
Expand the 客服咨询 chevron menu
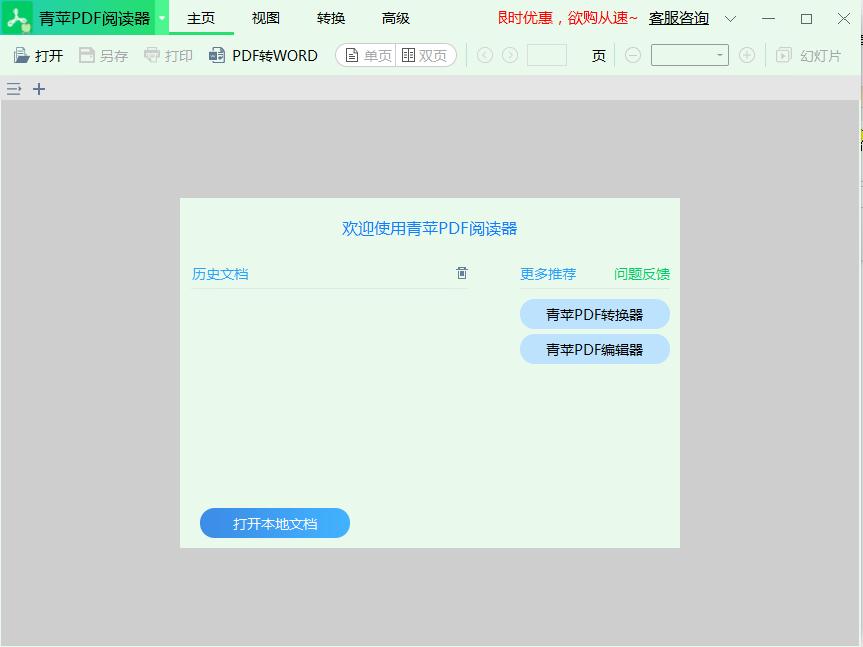point(731,18)
